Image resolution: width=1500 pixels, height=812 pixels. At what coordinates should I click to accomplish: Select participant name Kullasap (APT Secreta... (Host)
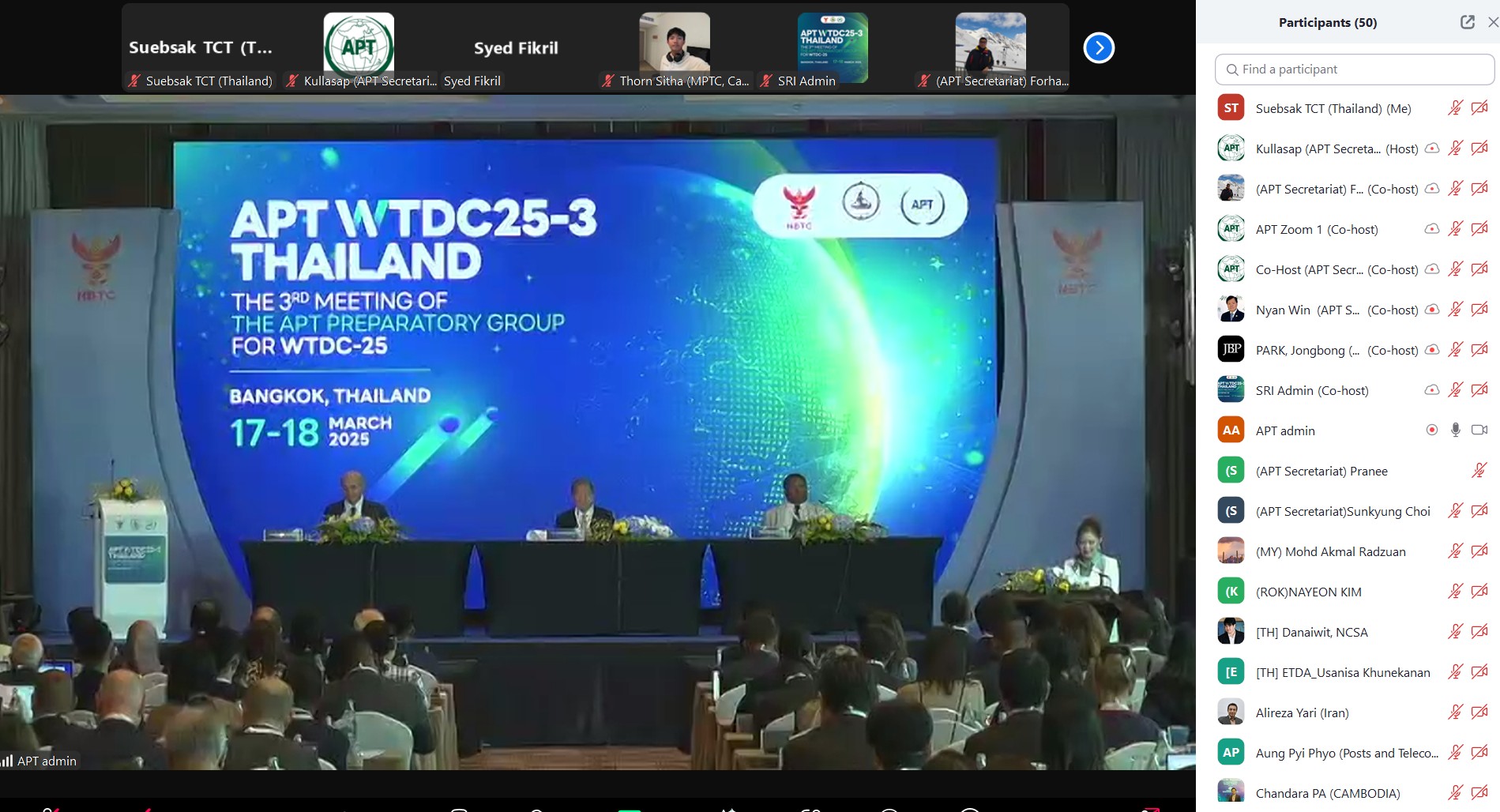[1336, 148]
